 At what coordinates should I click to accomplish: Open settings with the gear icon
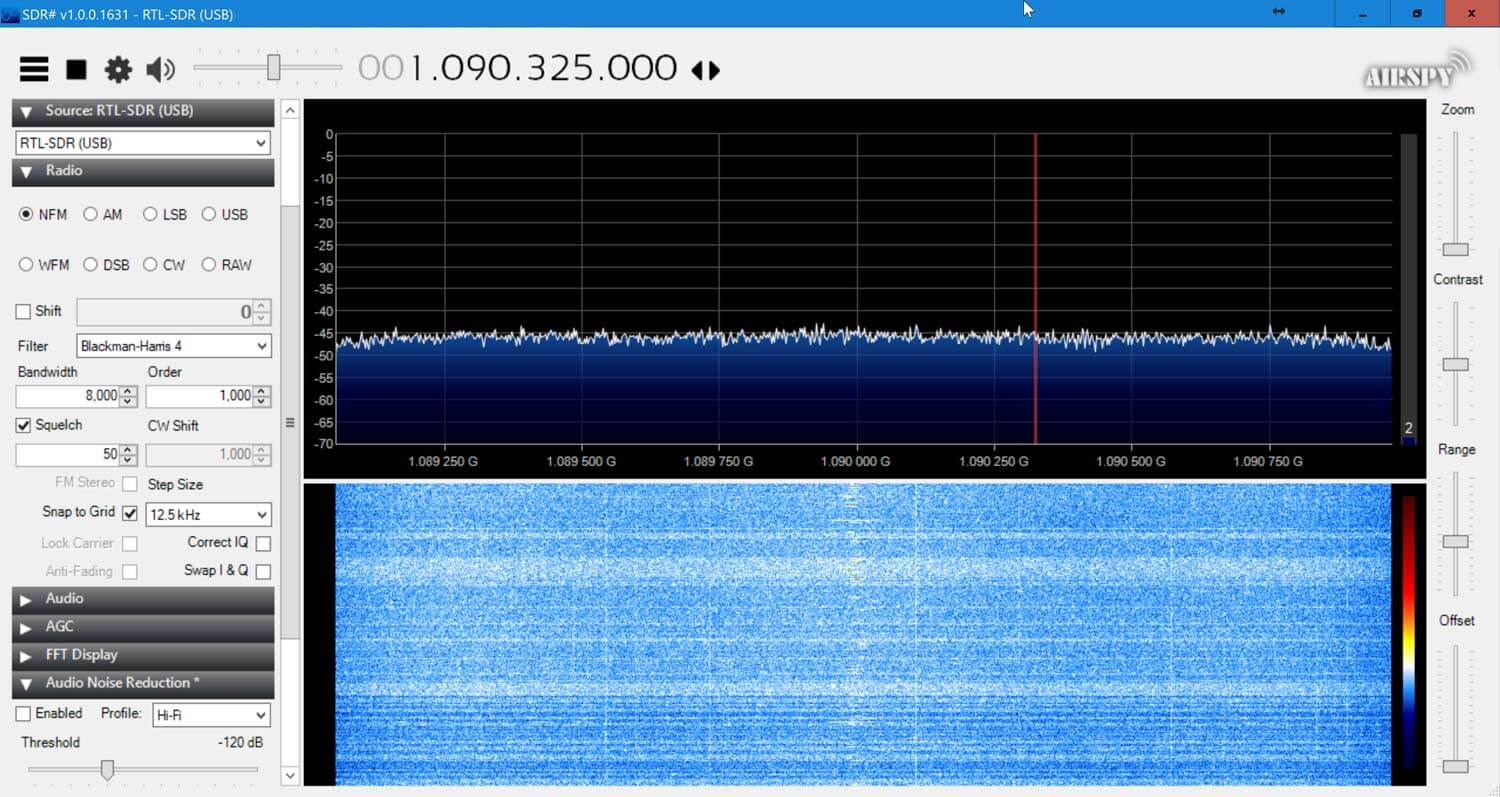point(118,69)
